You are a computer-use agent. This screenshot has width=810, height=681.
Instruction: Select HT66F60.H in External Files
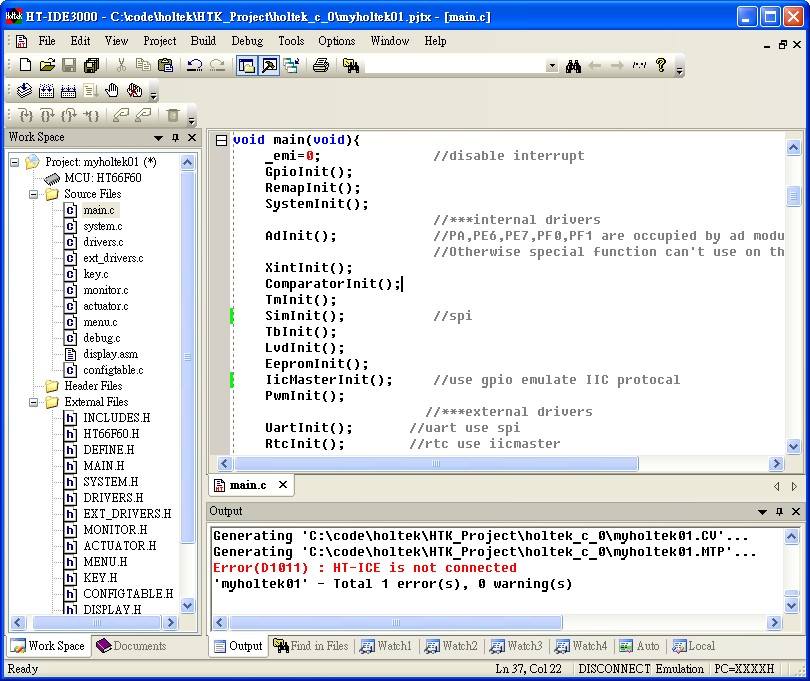coord(111,434)
